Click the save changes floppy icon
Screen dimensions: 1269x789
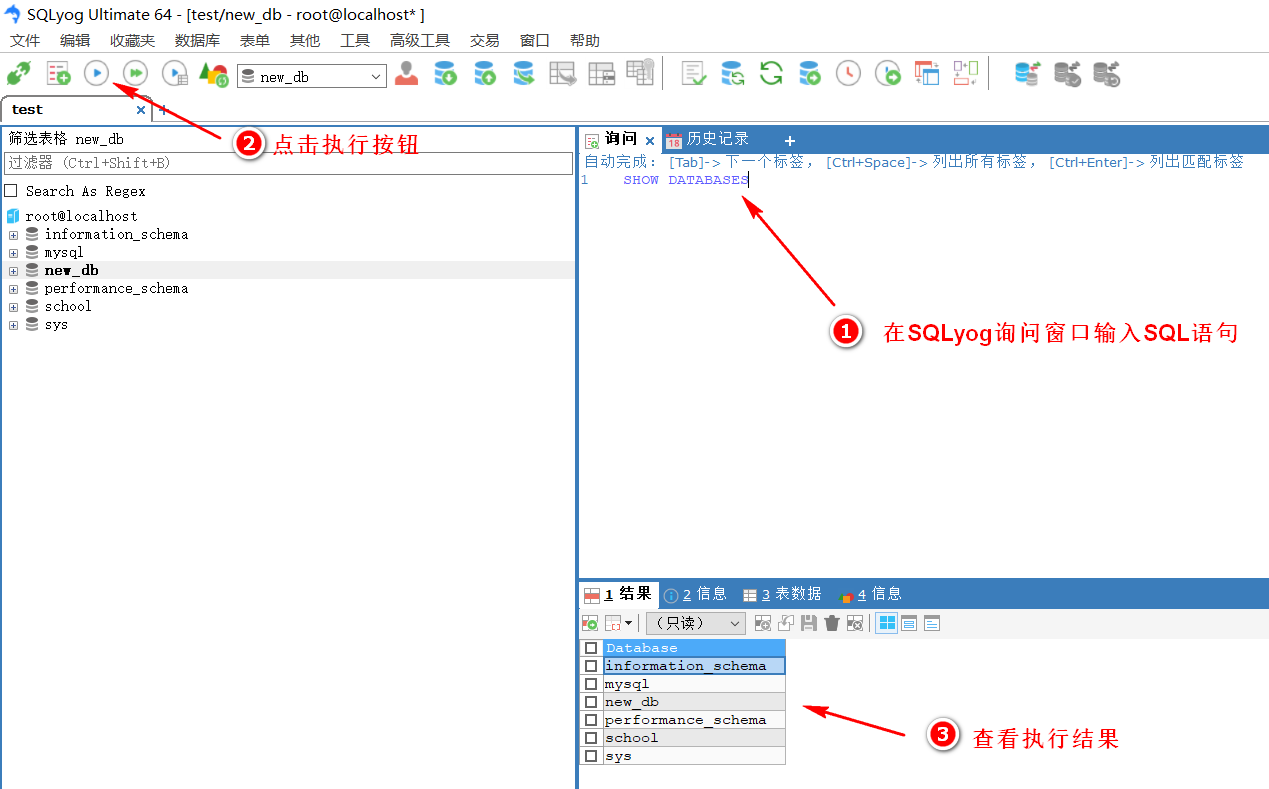809,623
